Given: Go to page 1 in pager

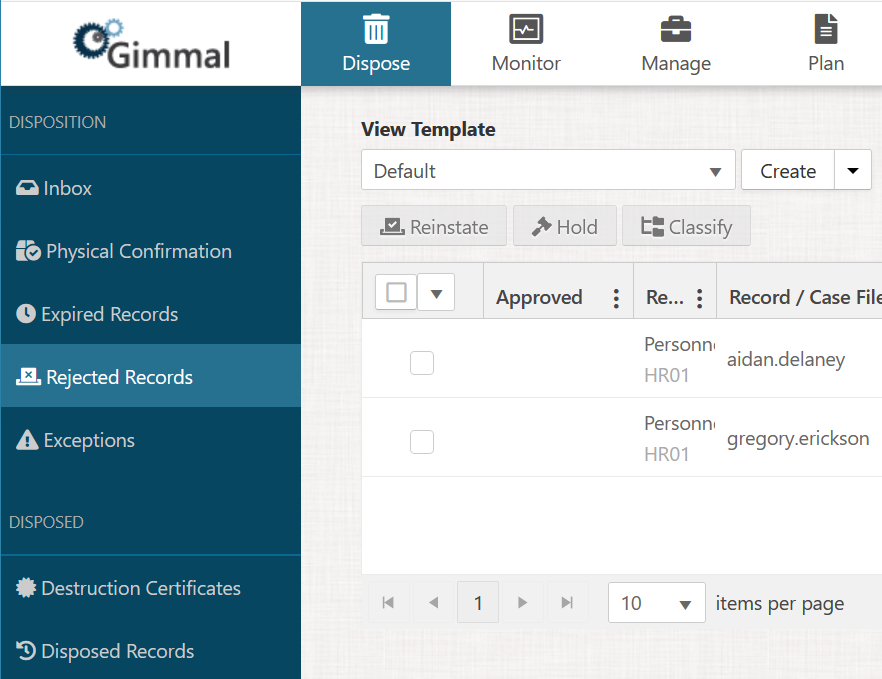Looking at the screenshot, I should point(478,603).
